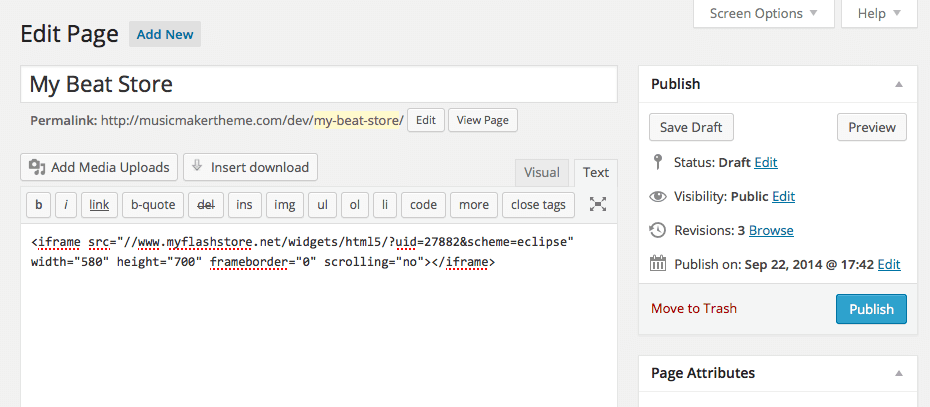The image size is (930, 407).
Task: Click the blue Publish button
Action: 871,309
